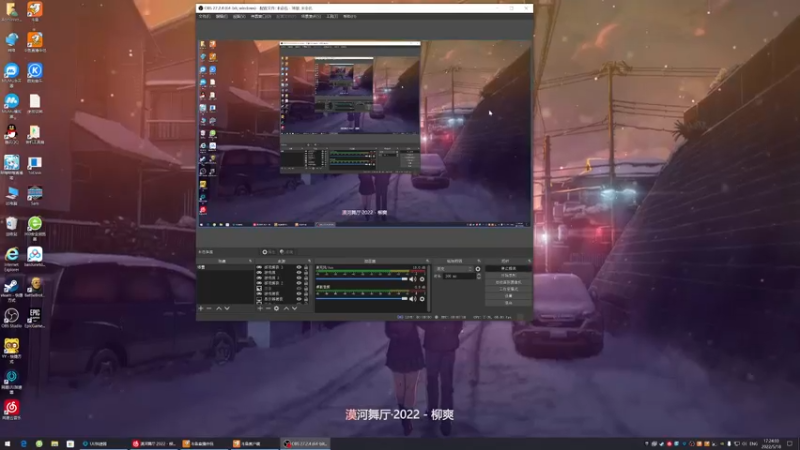Remove the selected source with the Sources minus icon
The height and width of the screenshot is (450, 800).
coord(268,308)
